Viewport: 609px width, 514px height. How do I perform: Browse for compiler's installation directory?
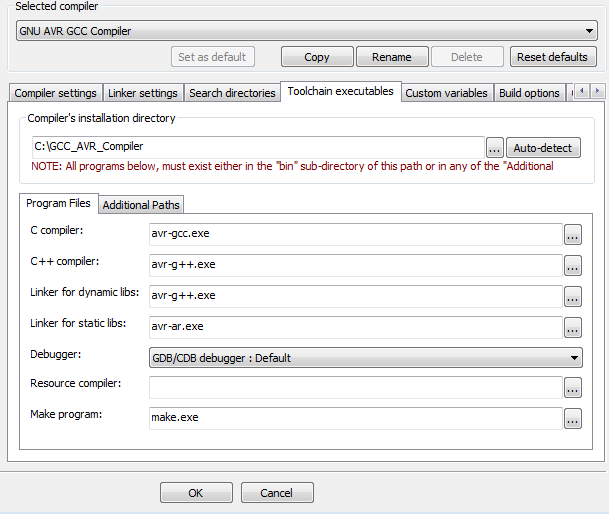pyautogui.click(x=494, y=148)
